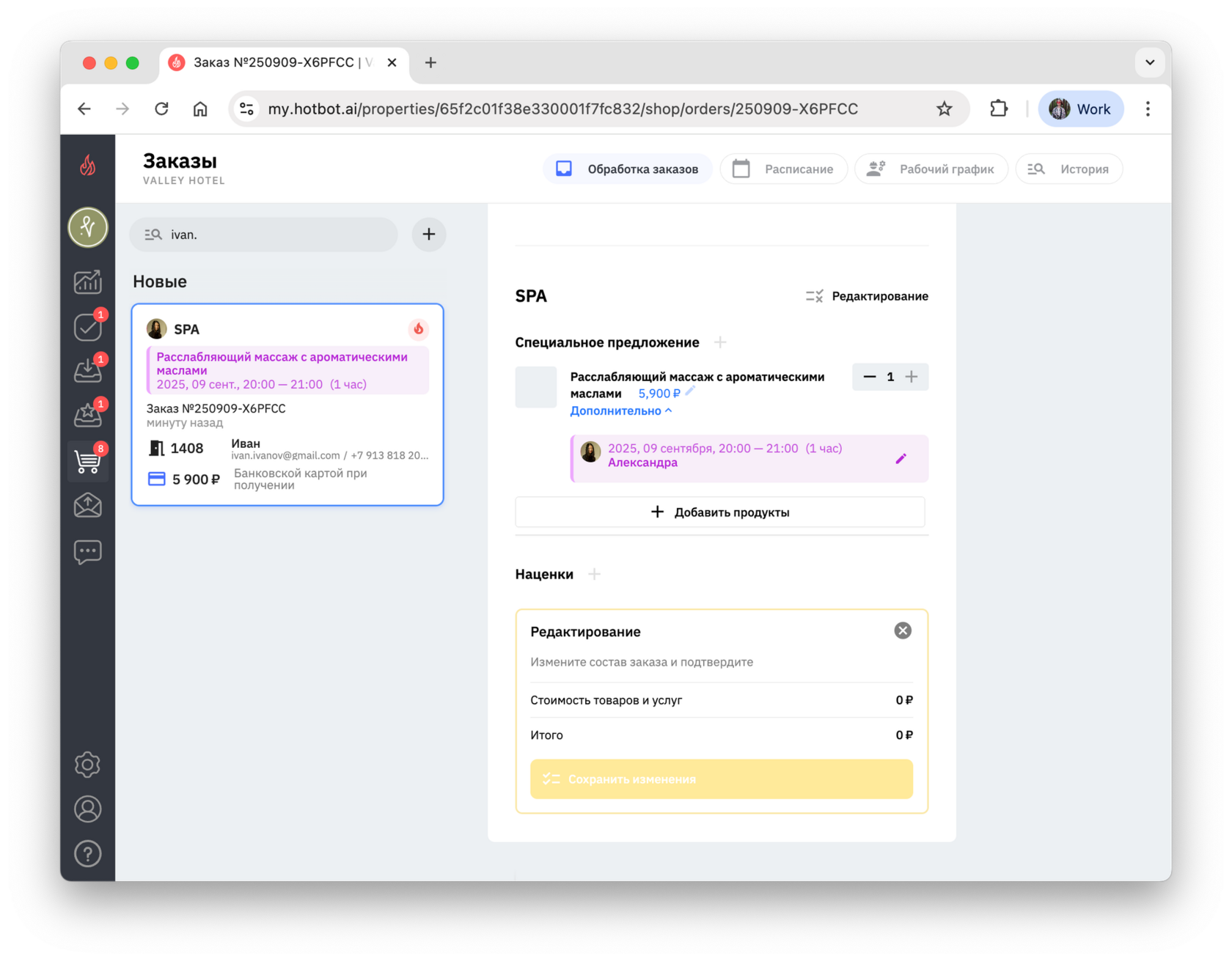This screenshot has height=961, width=1232.
Task: Close the Заказ №250909-X6PFCC browser tab
Action: tap(392, 63)
